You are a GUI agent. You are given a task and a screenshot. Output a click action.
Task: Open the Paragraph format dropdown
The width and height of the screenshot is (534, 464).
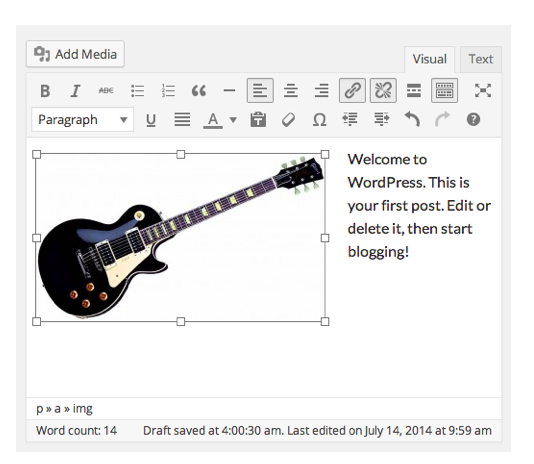point(83,120)
